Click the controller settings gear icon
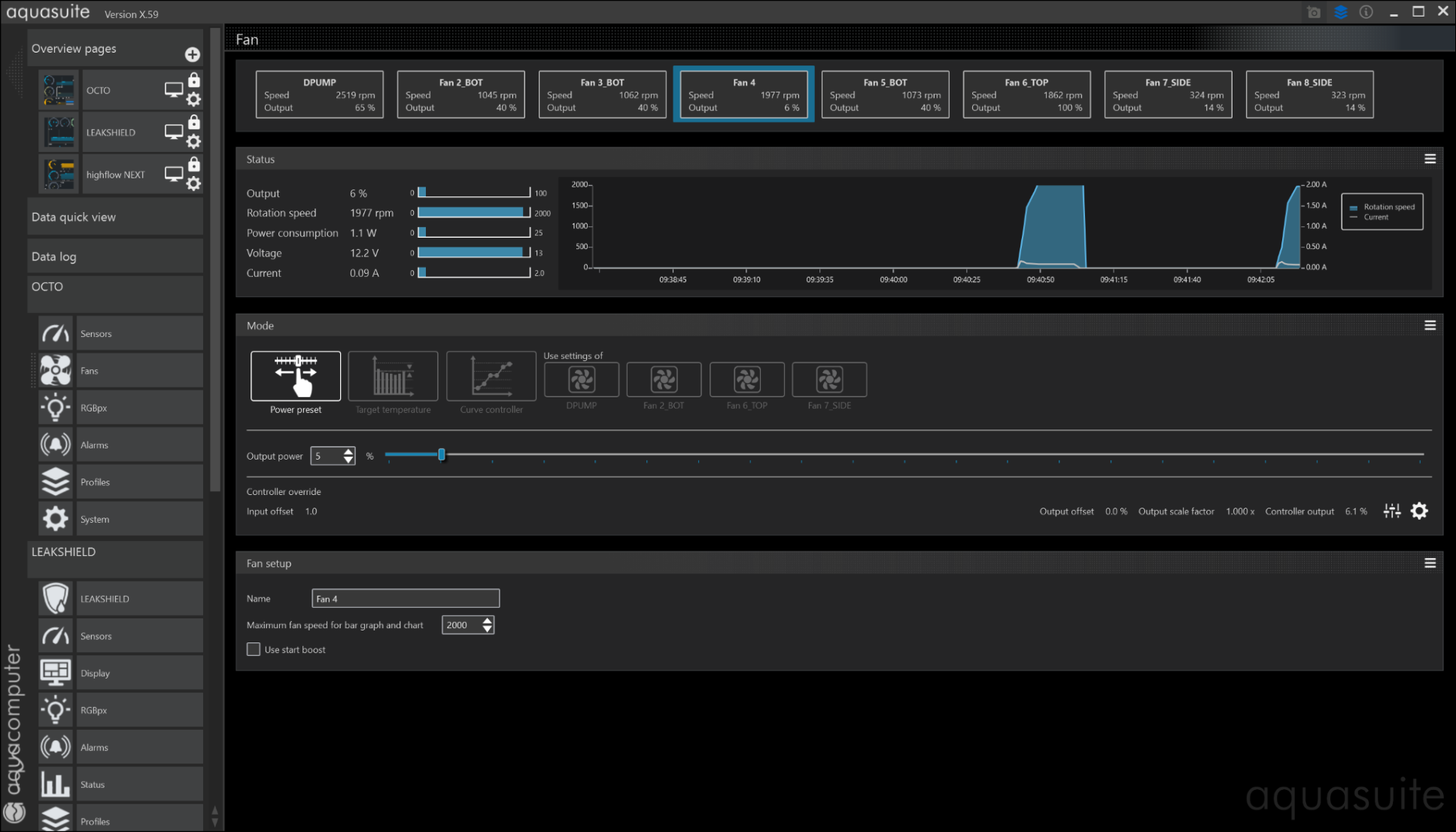The width and height of the screenshot is (1456, 832). pyautogui.click(x=1419, y=512)
